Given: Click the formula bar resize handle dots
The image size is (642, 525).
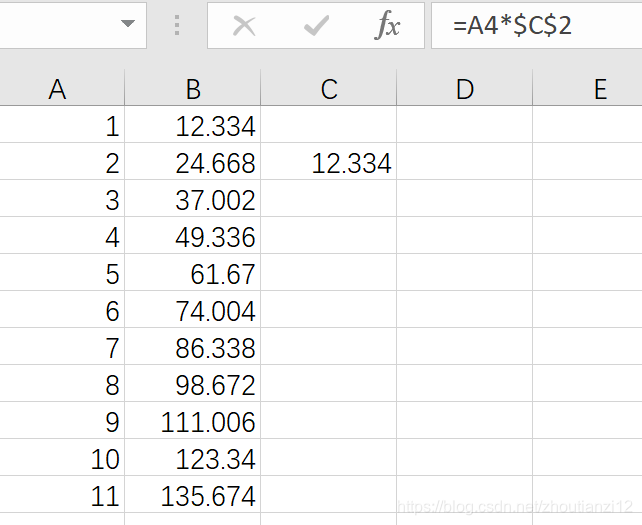Looking at the screenshot, I should [x=177, y=25].
